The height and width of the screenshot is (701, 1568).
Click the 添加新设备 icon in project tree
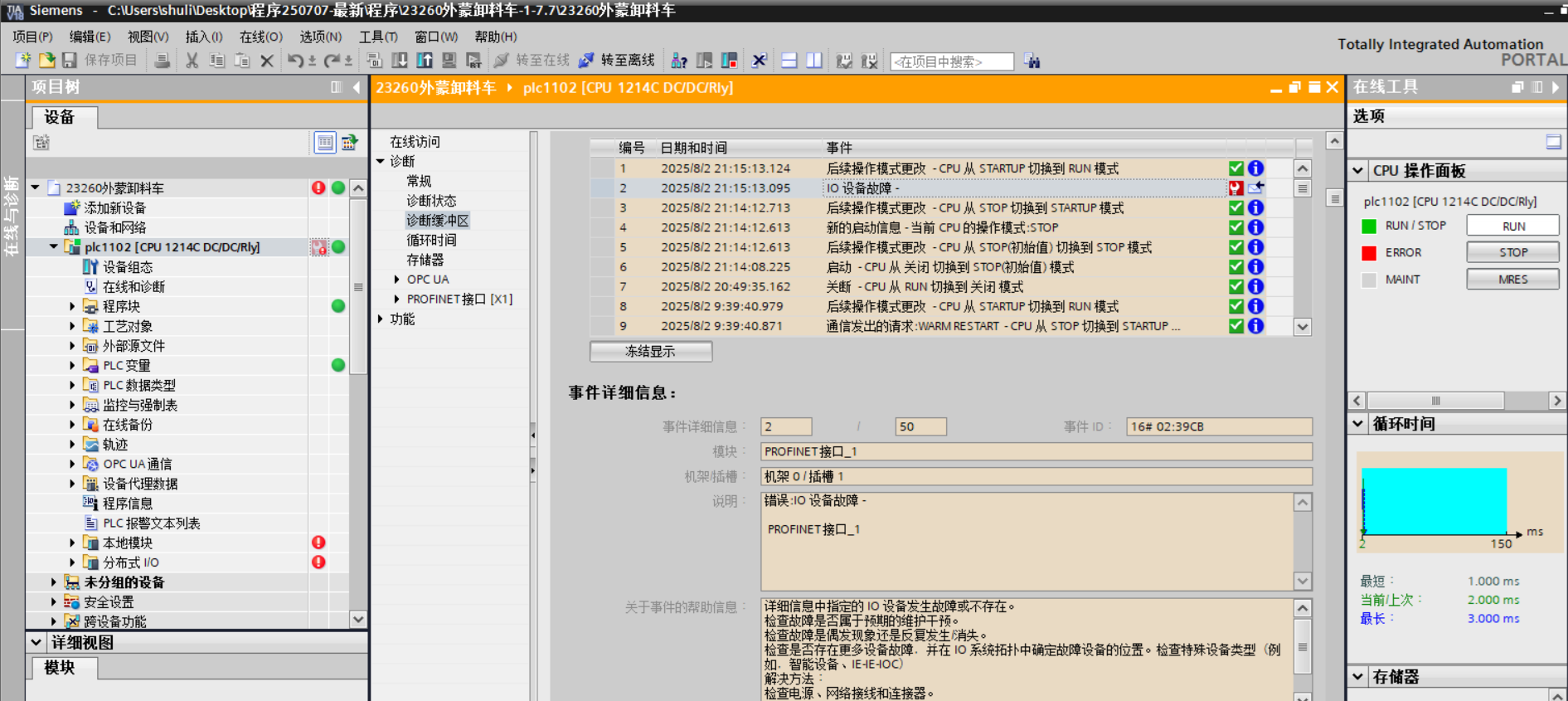(72, 207)
